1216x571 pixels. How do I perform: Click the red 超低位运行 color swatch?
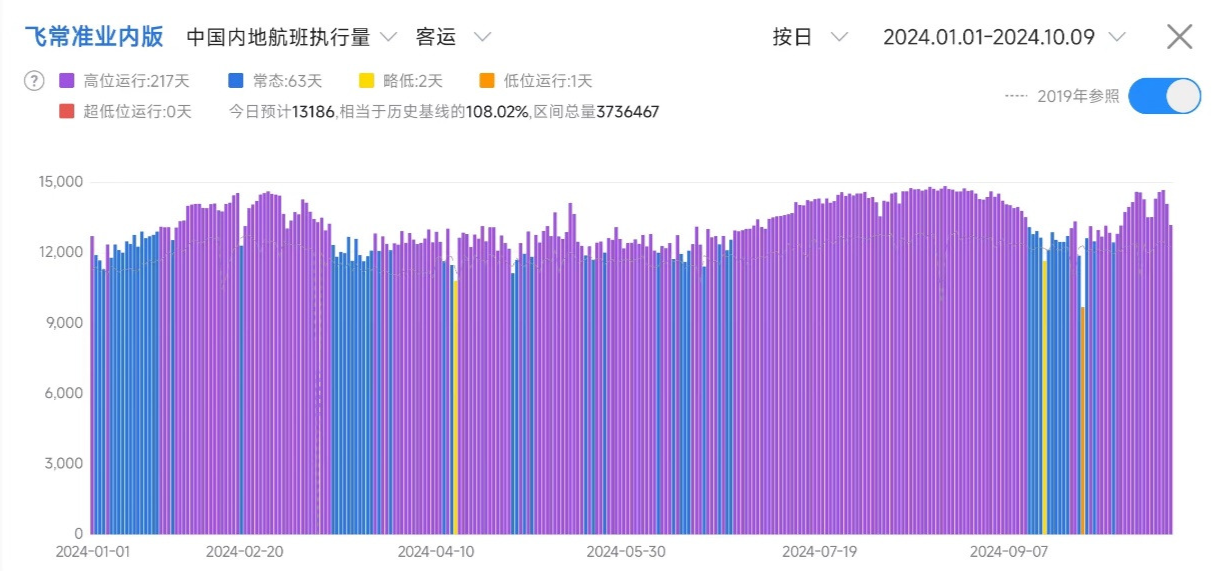point(67,111)
